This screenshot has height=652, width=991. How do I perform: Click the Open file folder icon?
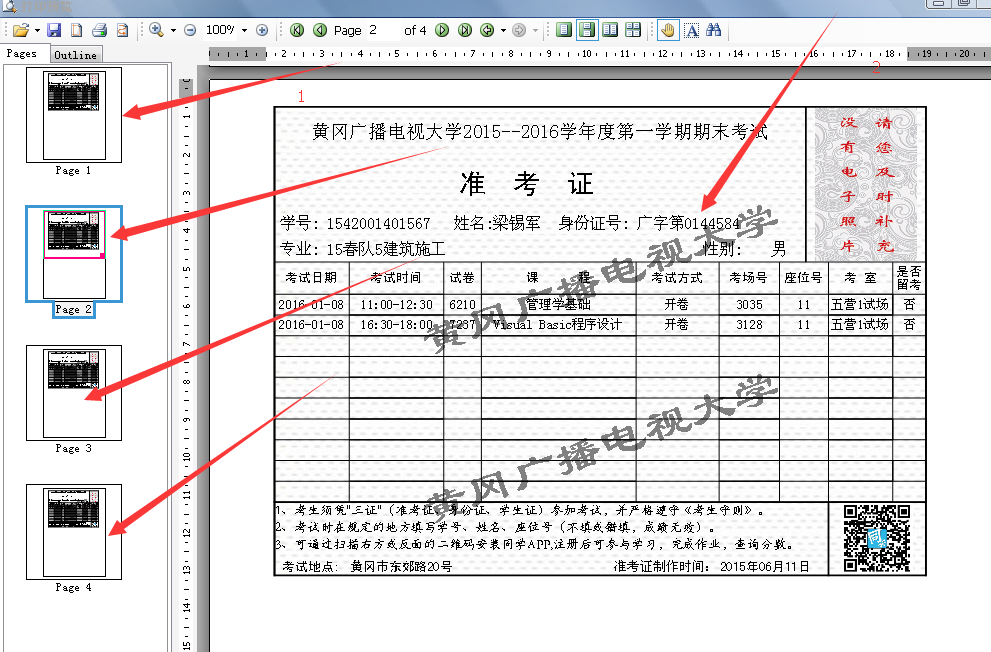tap(20, 30)
